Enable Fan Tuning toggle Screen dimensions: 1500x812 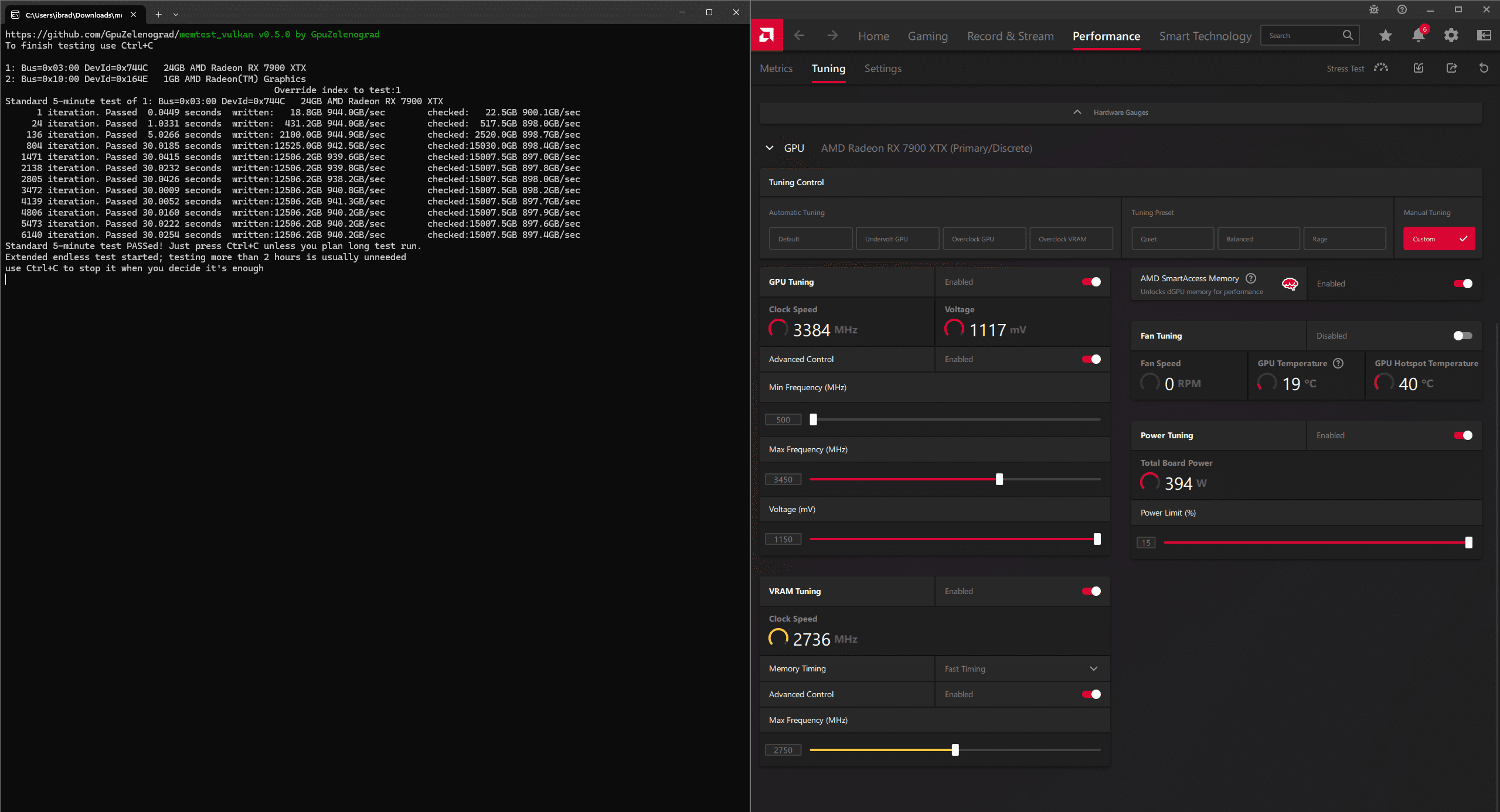[1462, 336]
